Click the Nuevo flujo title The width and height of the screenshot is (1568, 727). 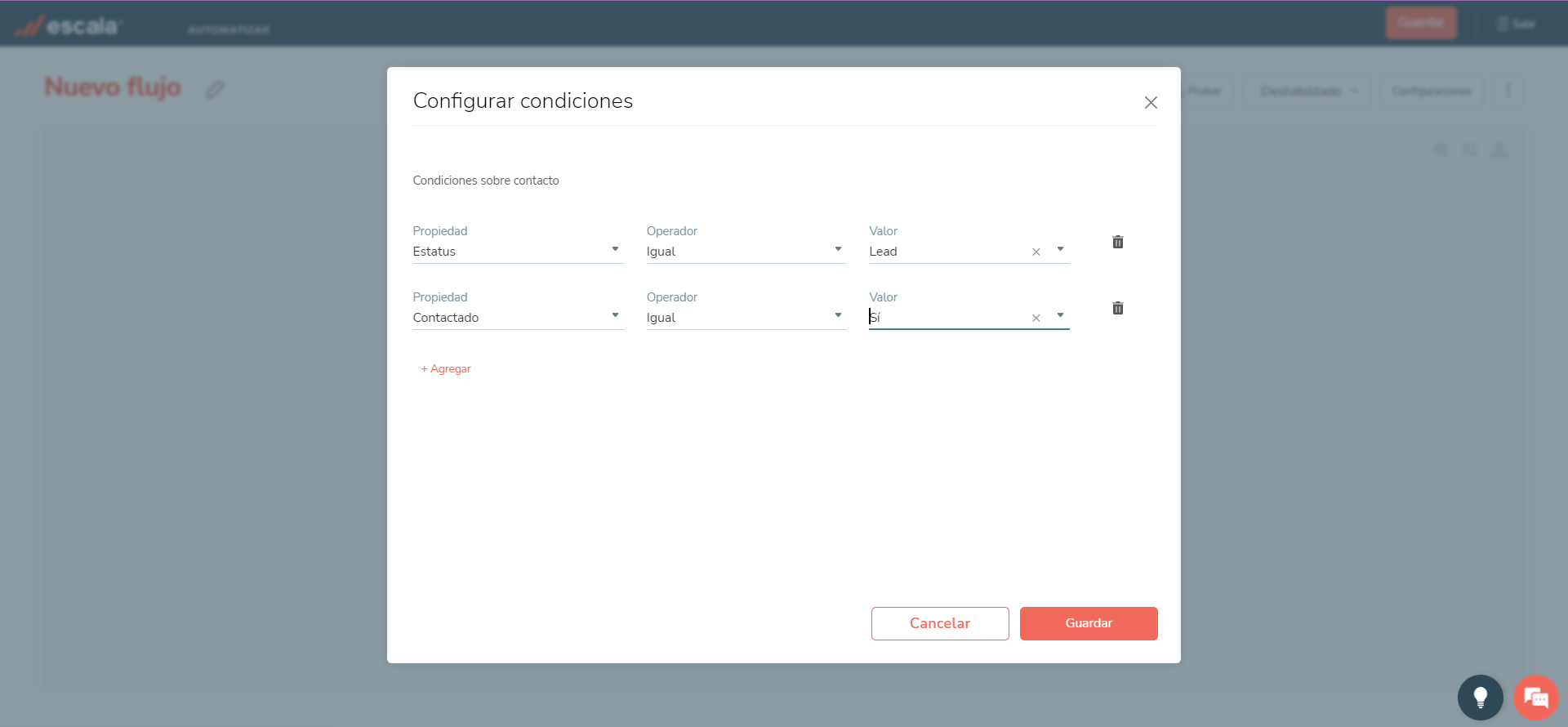tap(113, 87)
